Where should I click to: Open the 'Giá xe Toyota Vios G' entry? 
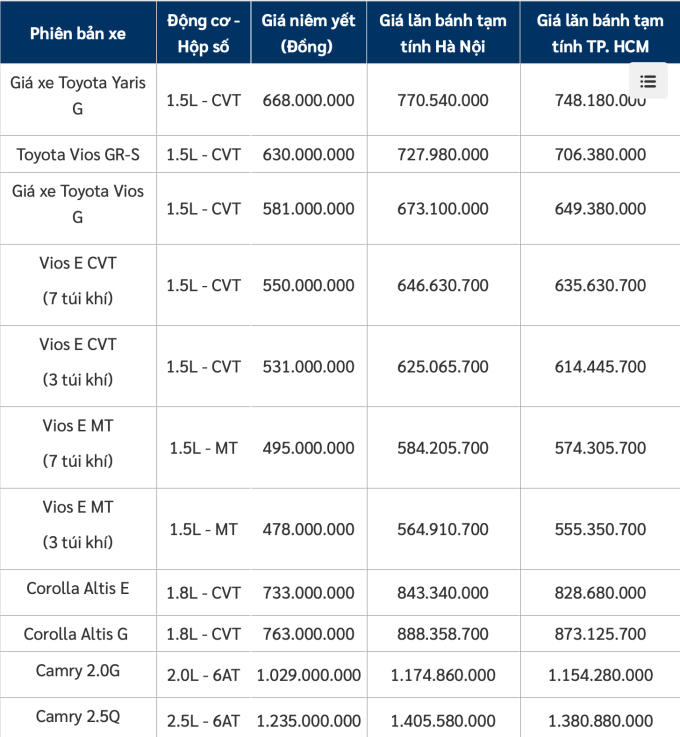tap(78, 204)
